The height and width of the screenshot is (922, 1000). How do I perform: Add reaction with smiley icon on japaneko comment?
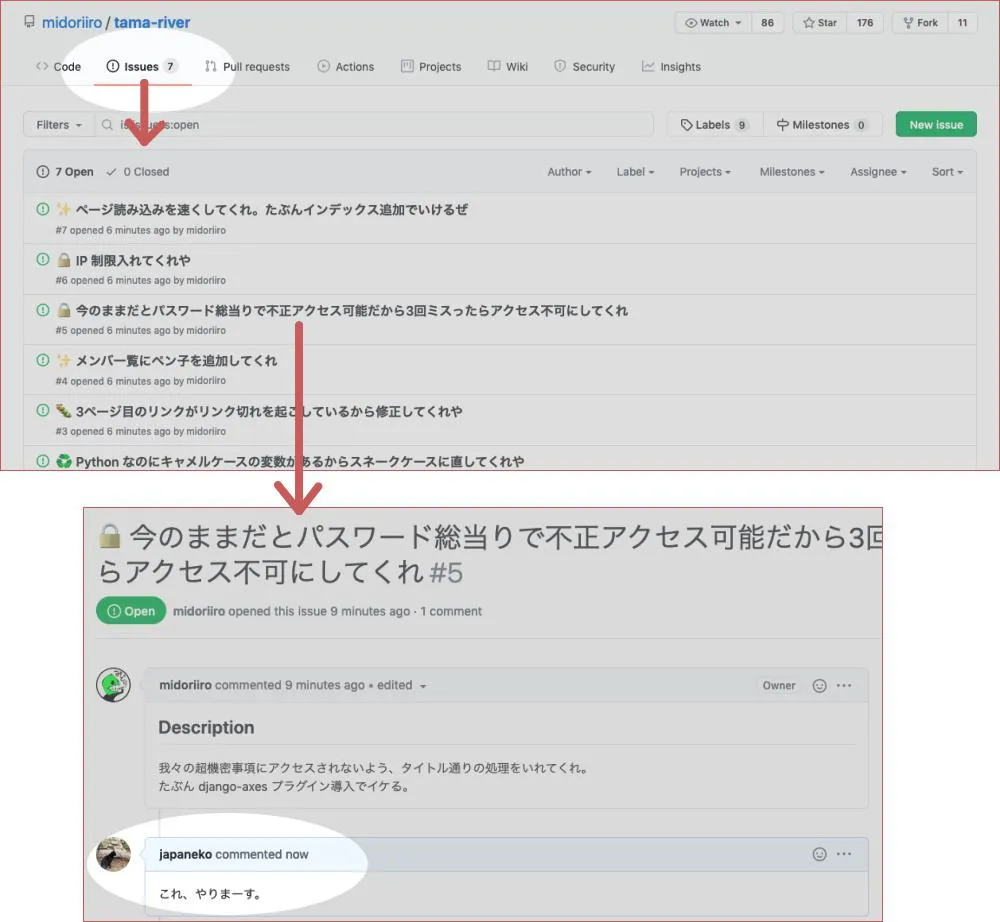point(819,854)
